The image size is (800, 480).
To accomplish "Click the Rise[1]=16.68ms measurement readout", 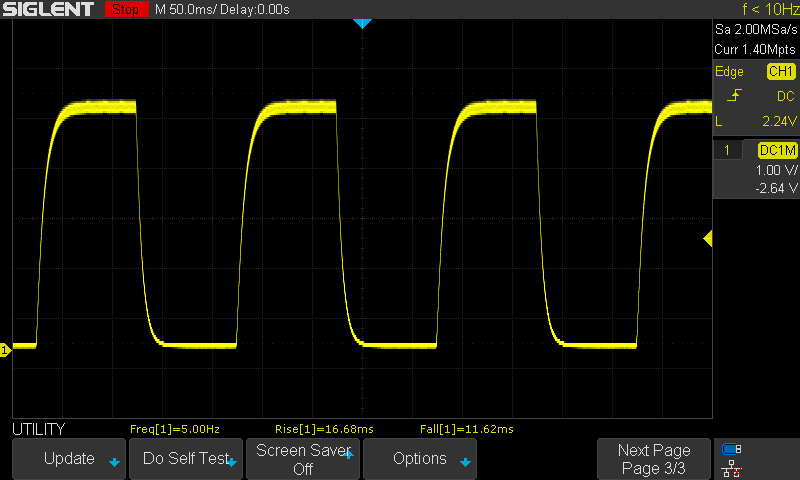I will pos(325,429).
